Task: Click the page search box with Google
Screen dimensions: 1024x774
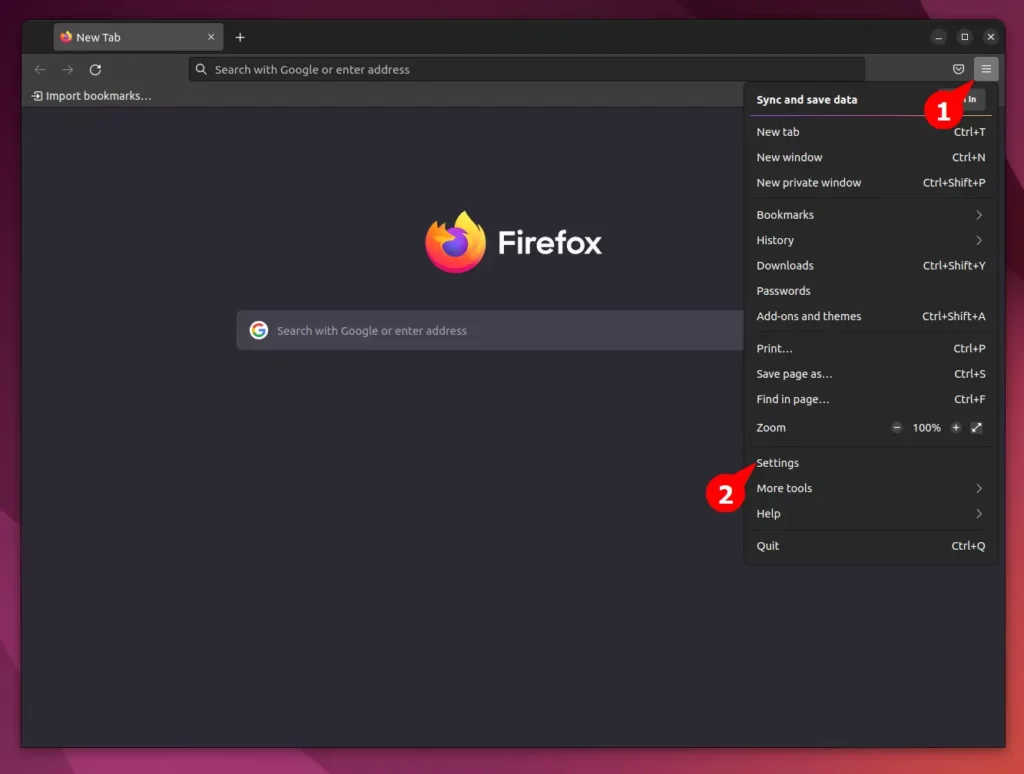Action: click(x=490, y=331)
